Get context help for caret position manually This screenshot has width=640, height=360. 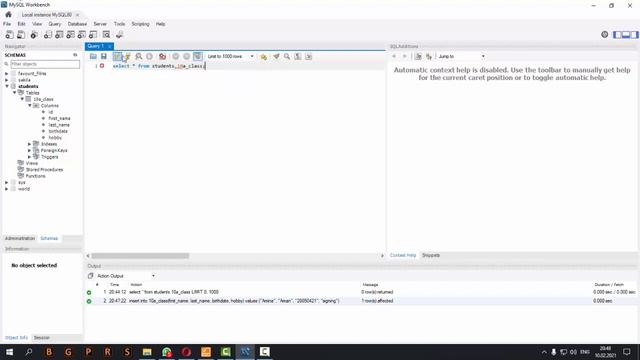418,56
